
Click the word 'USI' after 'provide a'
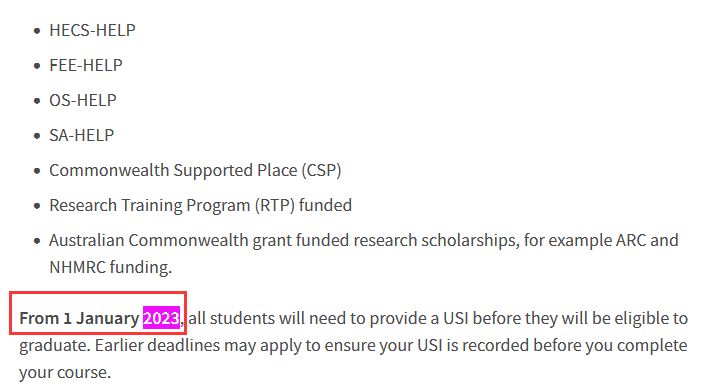coord(456,318)
